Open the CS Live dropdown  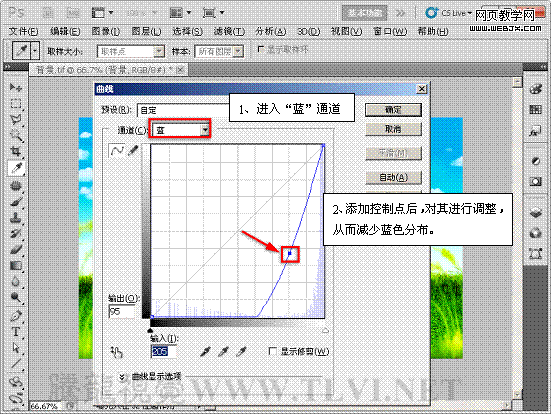pyautogui.click(x=449, y=13)
